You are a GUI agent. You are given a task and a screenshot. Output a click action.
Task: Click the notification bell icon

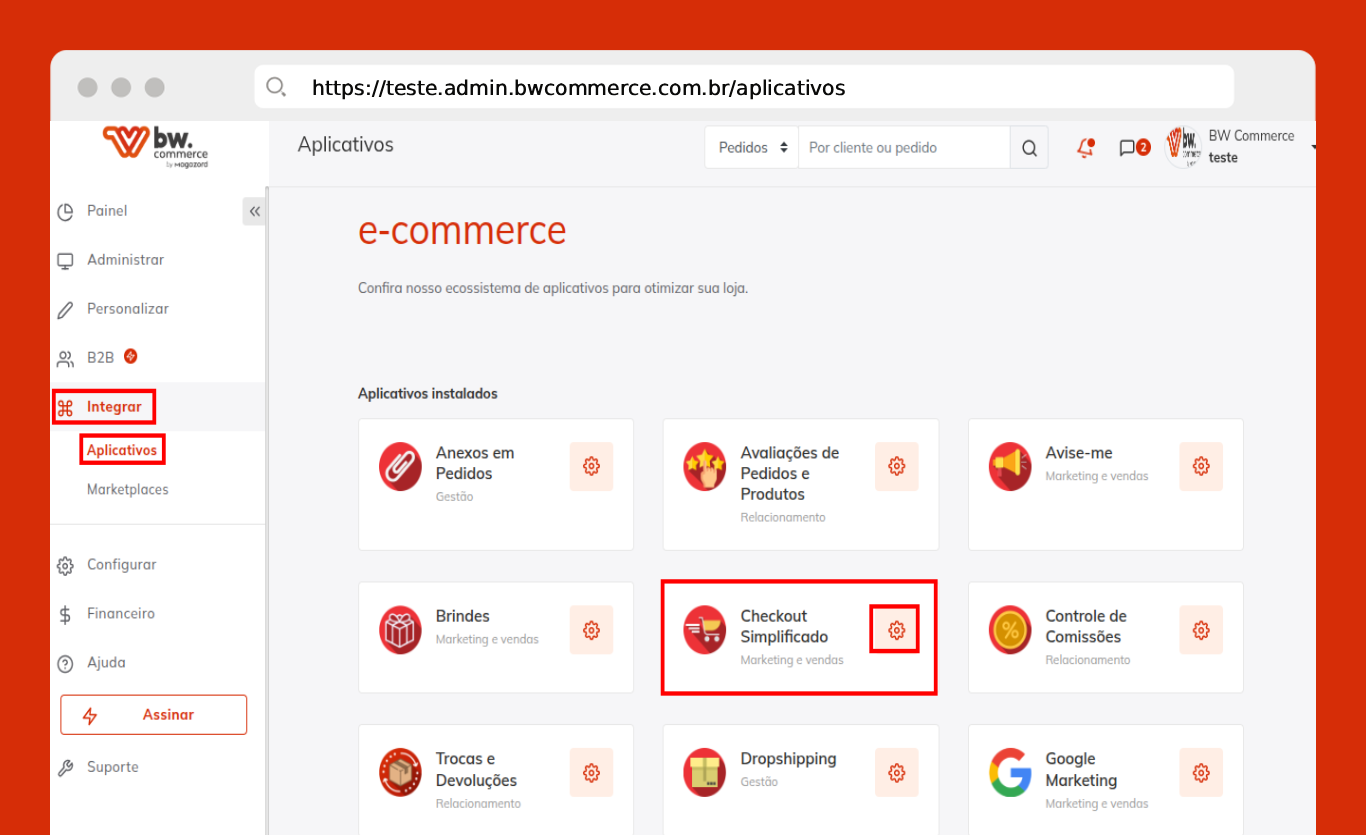pos(1085,148)
